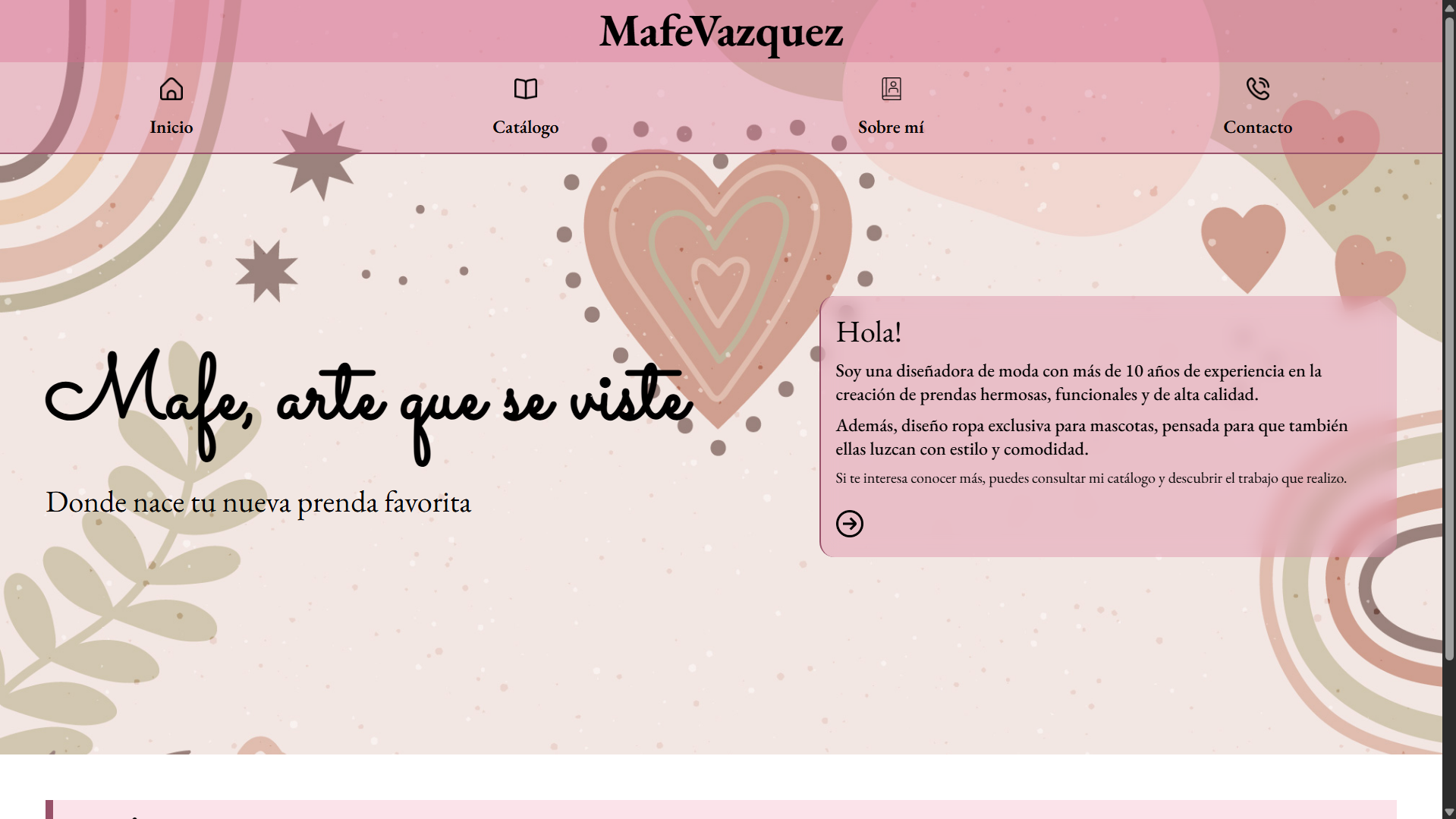Open the "Sobre mí" page link
Image resolution: width=1456 pixels, height=819 pixels.
tap(891, 127)
